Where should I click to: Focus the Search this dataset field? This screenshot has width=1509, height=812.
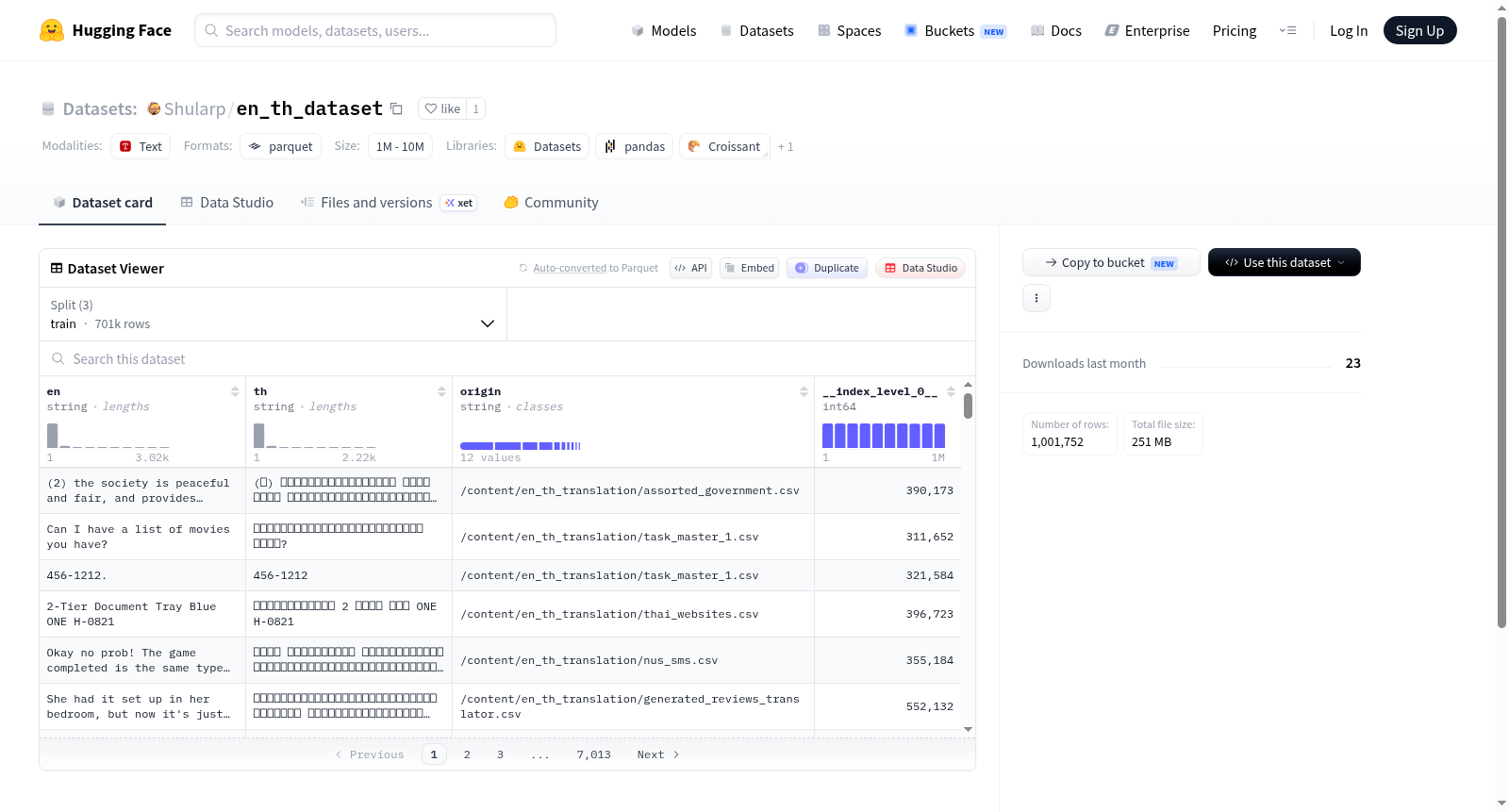click(507, 358)
